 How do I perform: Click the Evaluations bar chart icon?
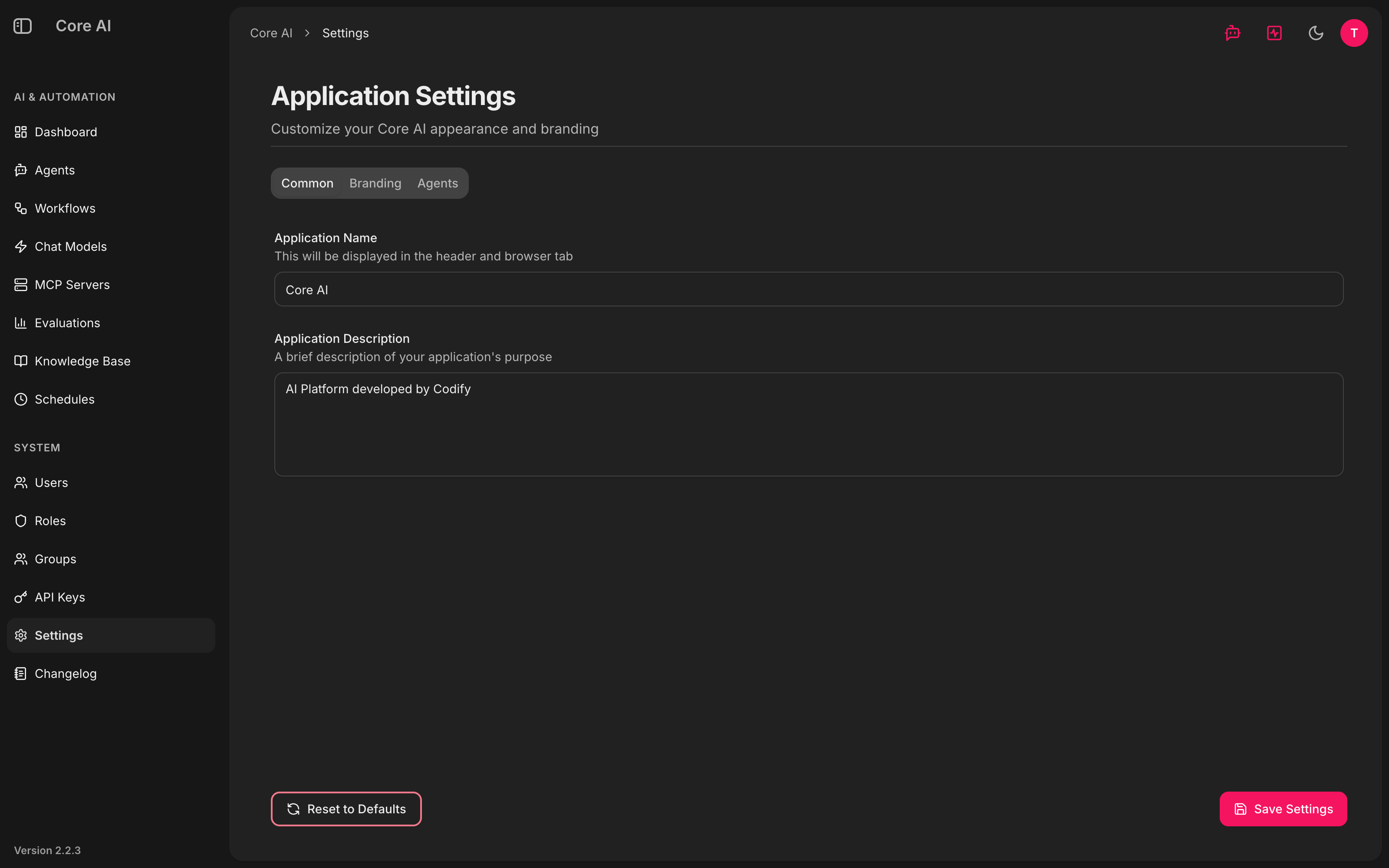[21, 322]
